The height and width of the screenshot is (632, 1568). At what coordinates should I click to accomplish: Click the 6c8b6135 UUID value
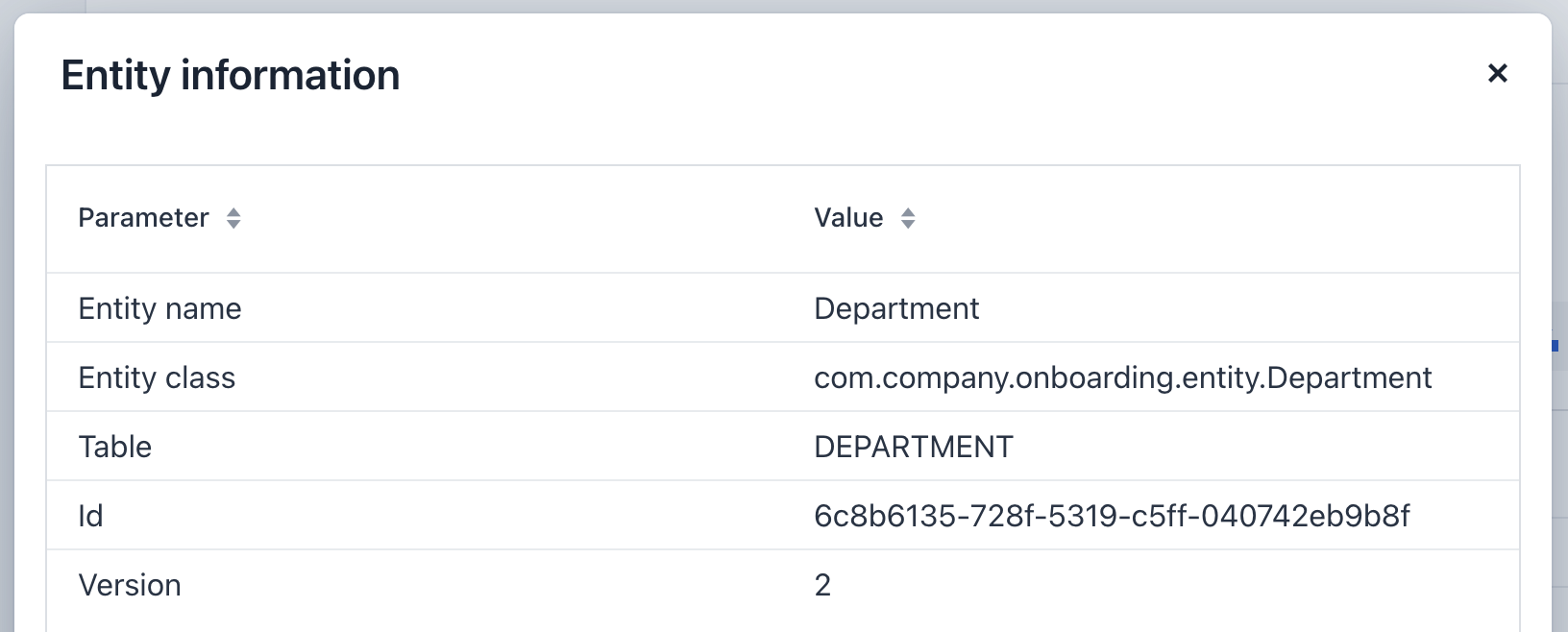point(1111,516)
